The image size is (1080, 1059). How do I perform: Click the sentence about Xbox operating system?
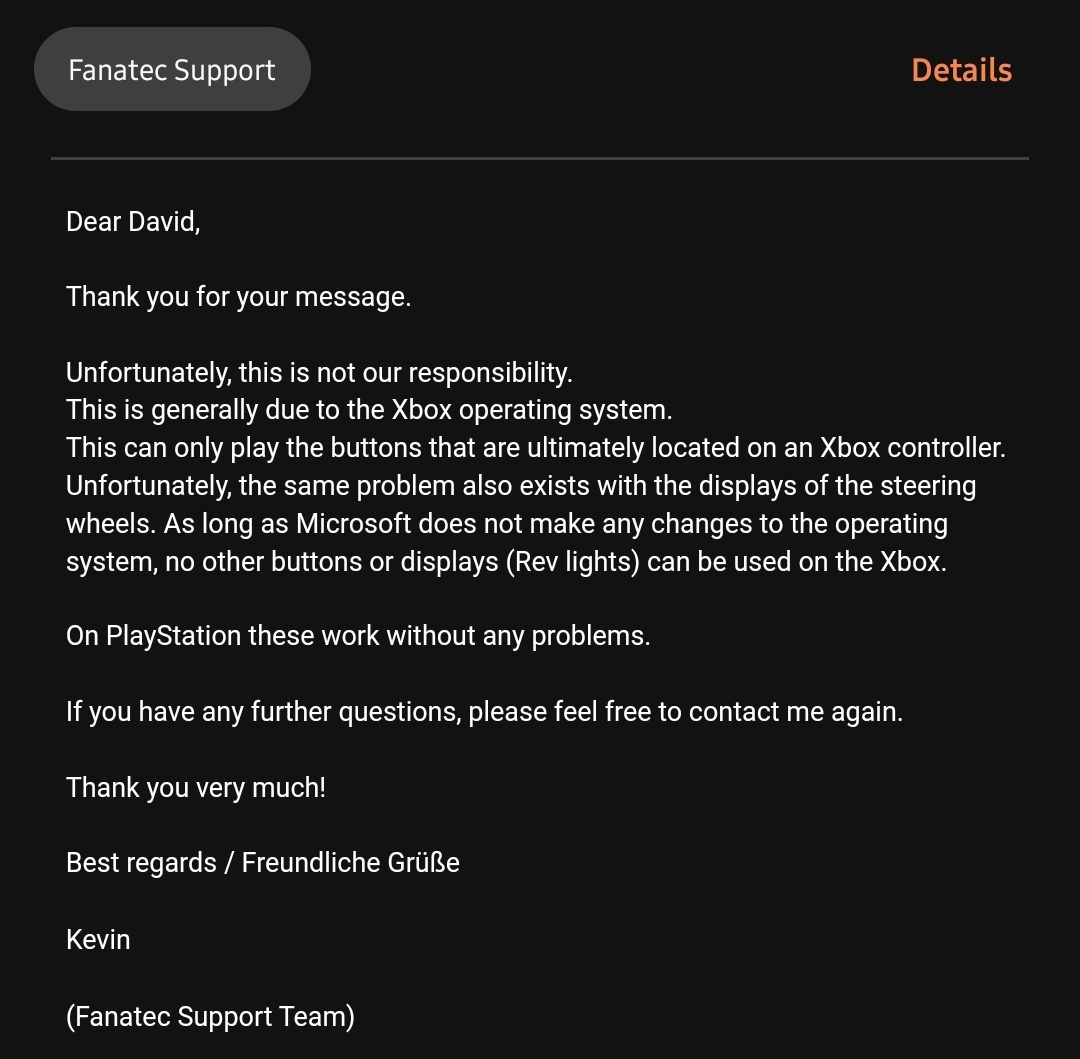369,410
